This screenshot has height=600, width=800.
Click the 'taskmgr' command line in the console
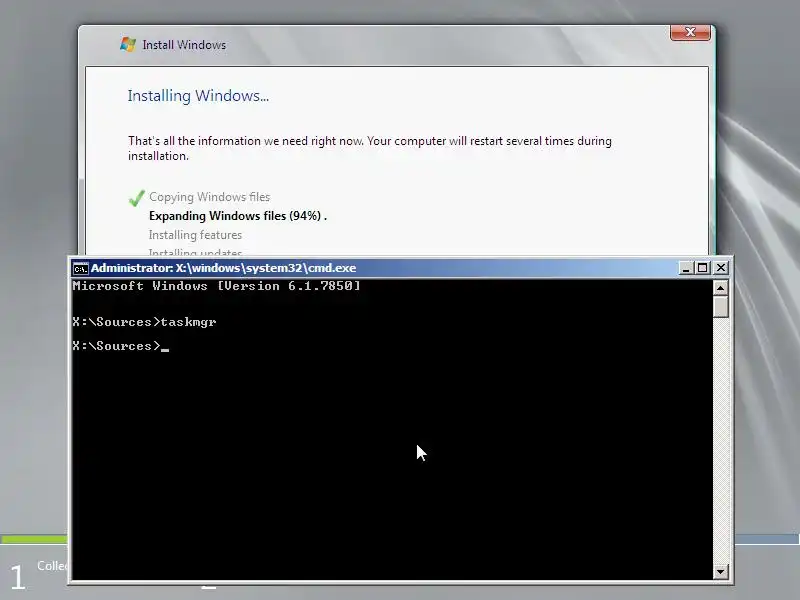(144, 322)
